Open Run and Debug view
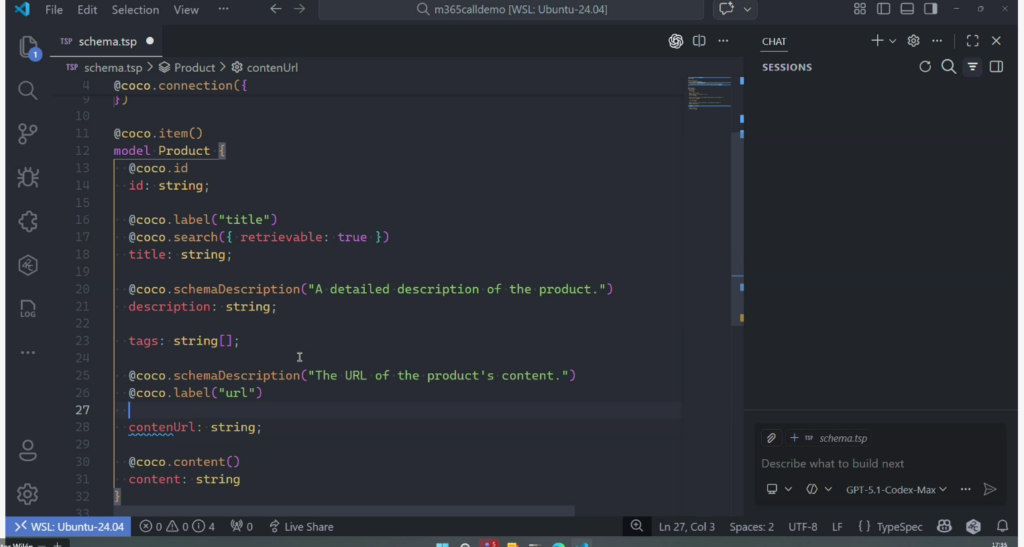1024x547 pixels. click(x=27, y=177)
